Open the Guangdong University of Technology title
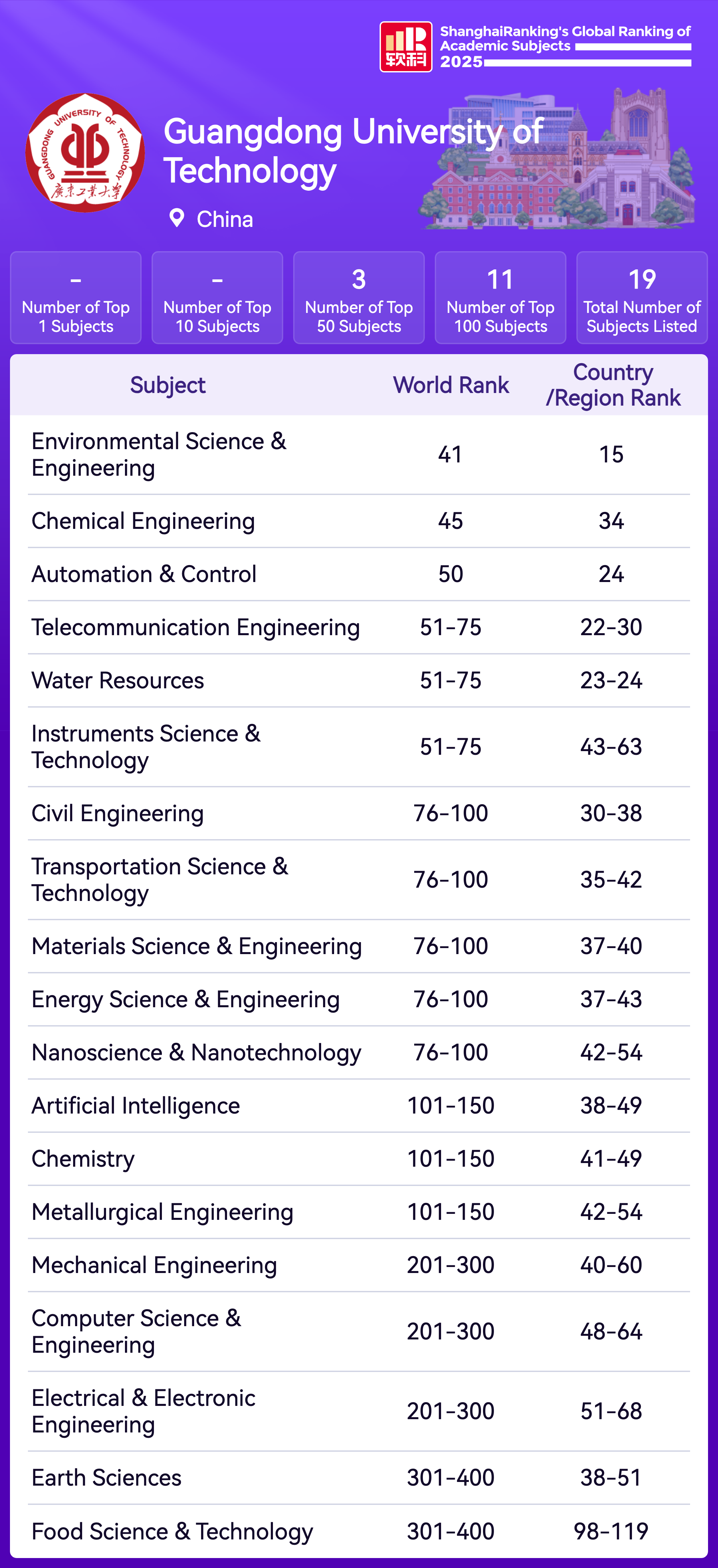718x1568 pixels. pos(353,151)
